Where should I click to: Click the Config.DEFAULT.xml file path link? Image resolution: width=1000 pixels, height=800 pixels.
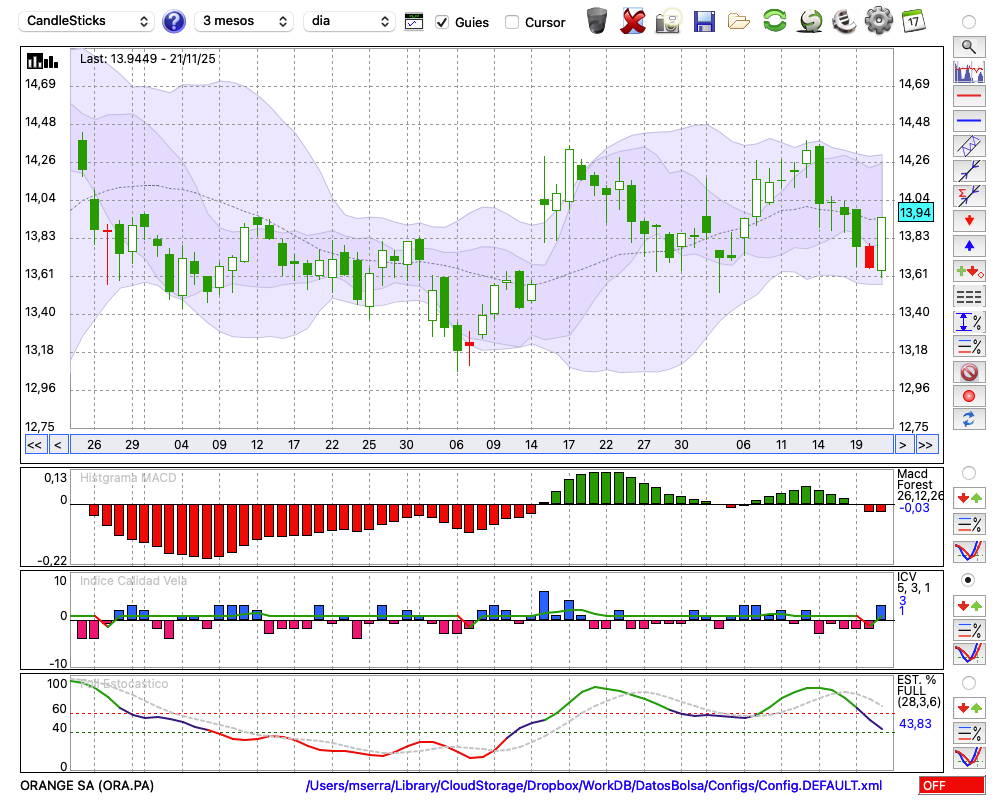pyautogui.click(x=594, y=786)
